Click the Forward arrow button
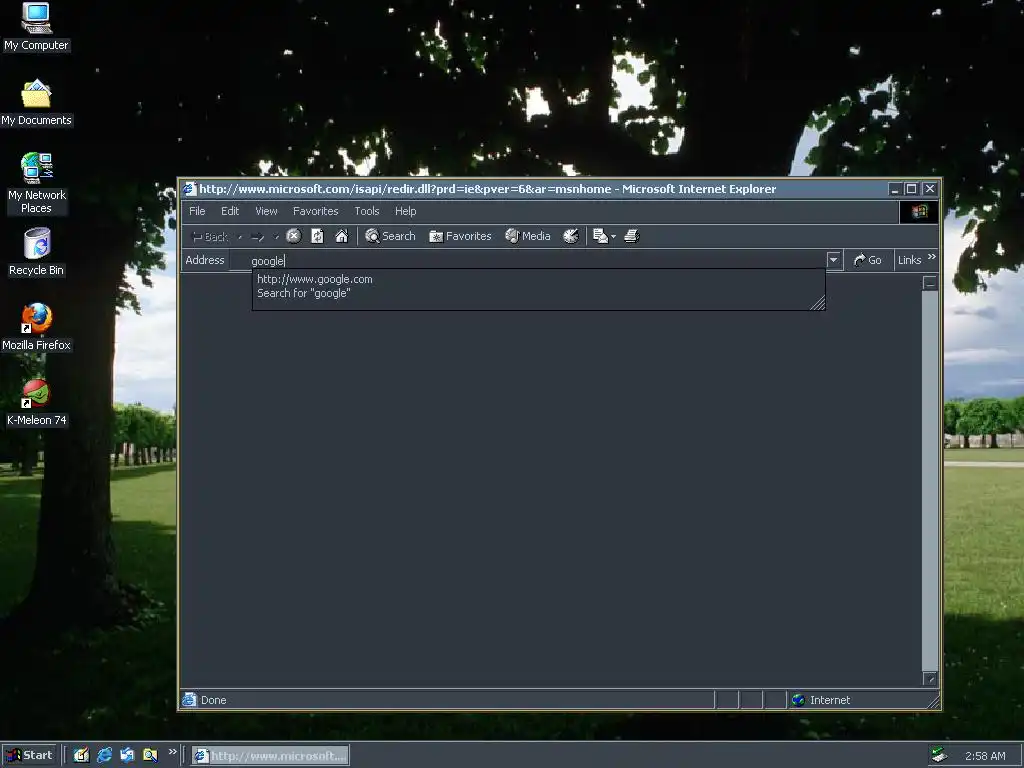This screenshot has height=768, width=1024. tap(257, 237)
